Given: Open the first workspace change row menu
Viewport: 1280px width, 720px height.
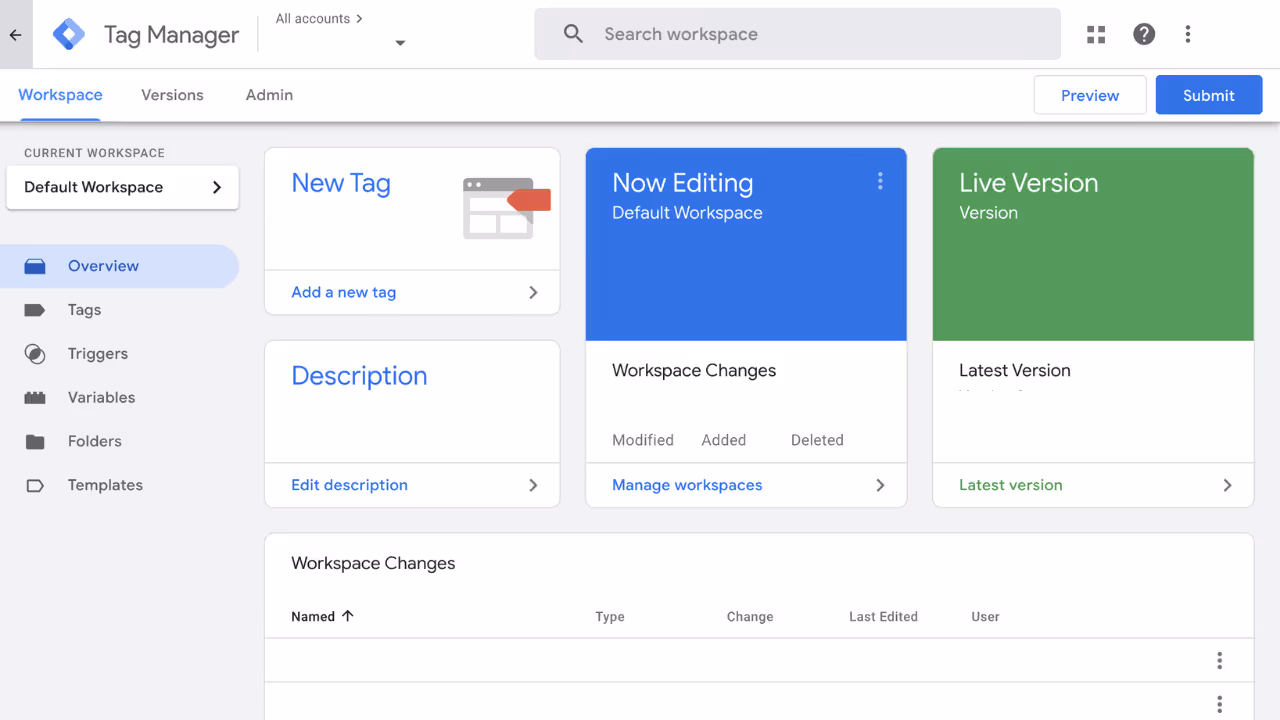Looking at the screenshot, I should (1219, 660).
